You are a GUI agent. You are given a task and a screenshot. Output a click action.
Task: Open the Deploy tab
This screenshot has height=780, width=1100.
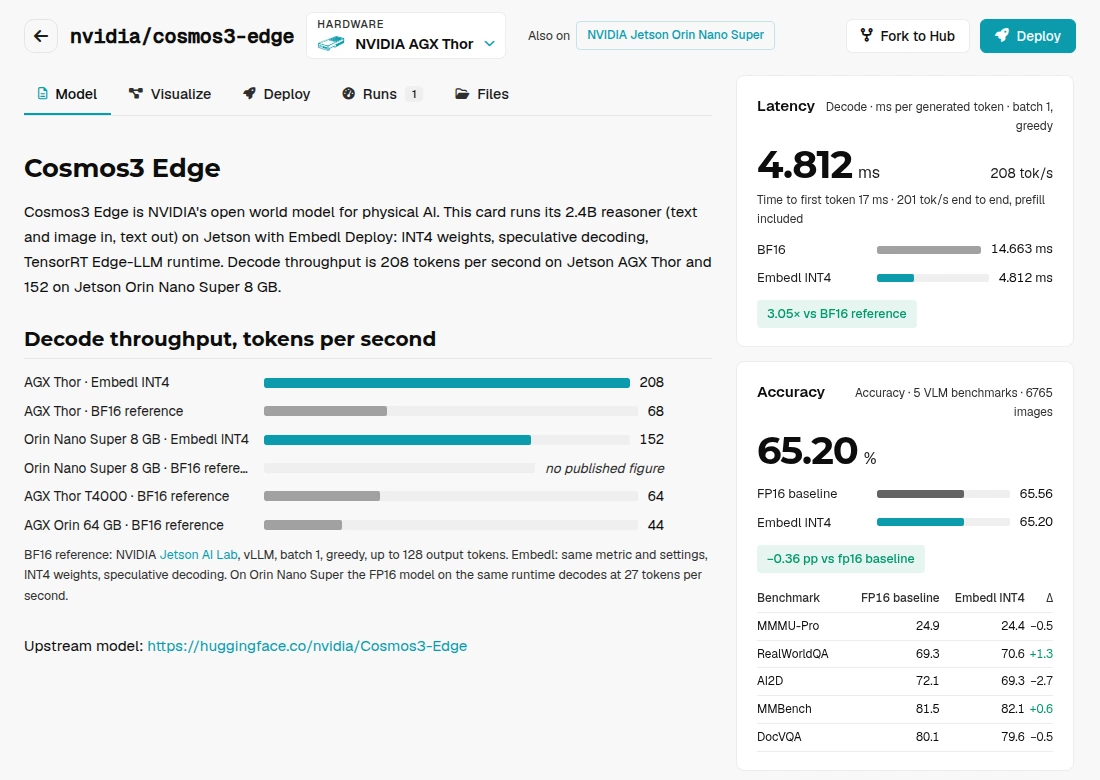(276, 94)
